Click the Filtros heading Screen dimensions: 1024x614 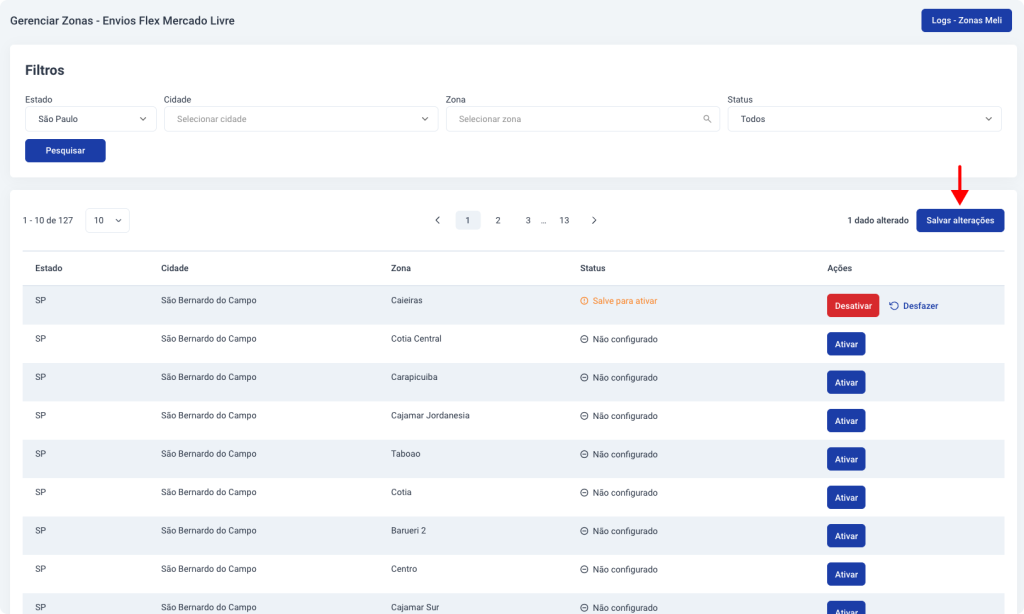[44, 70]
